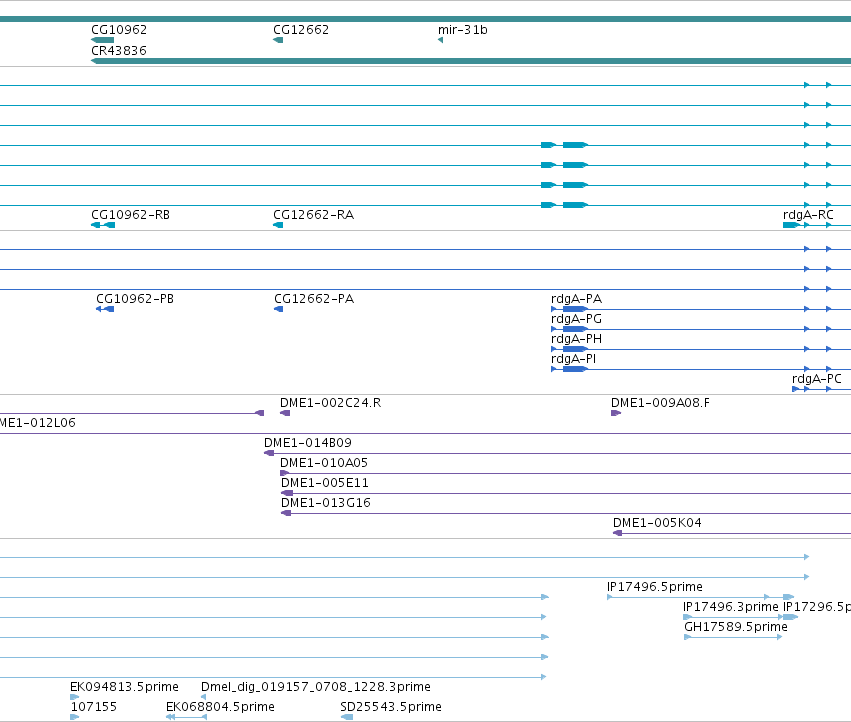Image resolution: width=851 pixels, height=722 pixels.
Task: Click the SD25543.5prime feature glyph
Action: (x=347, y=717)
